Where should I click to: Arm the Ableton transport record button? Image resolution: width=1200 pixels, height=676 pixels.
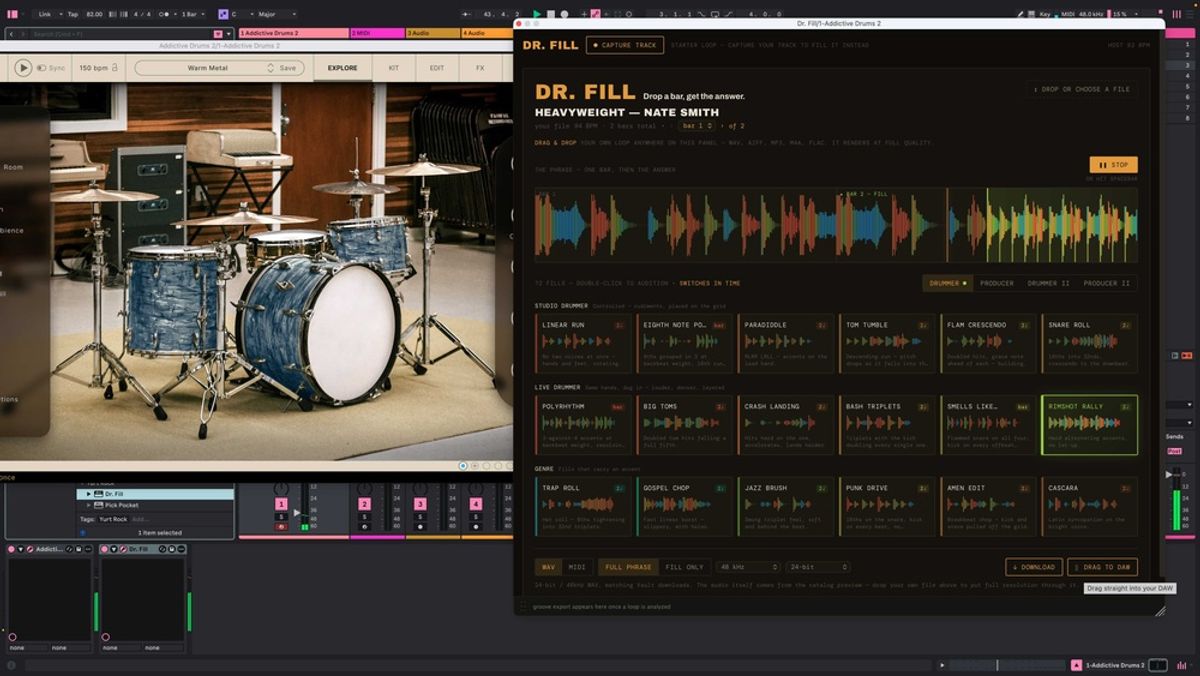click(564, 14)
